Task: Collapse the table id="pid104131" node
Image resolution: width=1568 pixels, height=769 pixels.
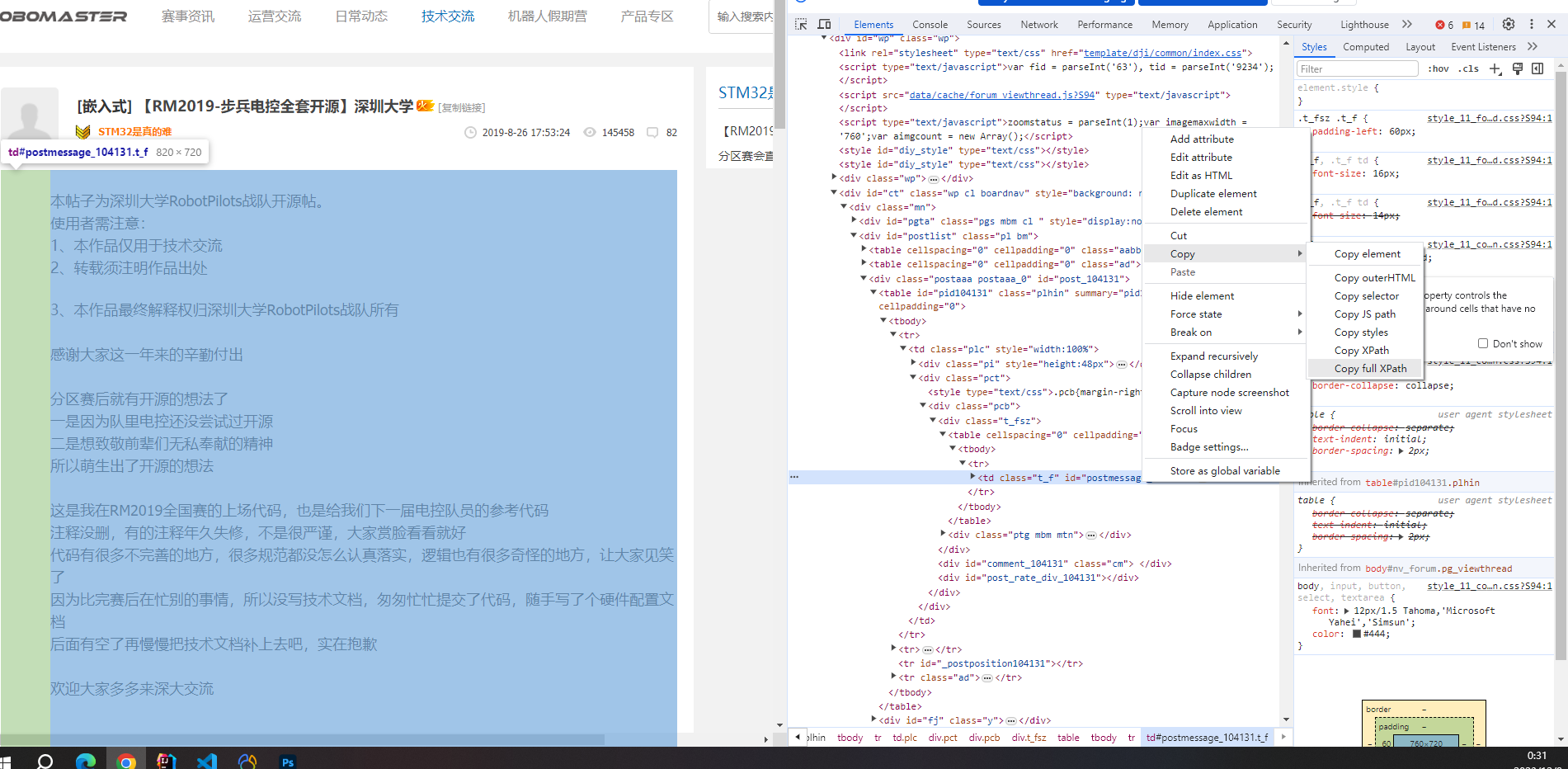Action: coord(873,292)
